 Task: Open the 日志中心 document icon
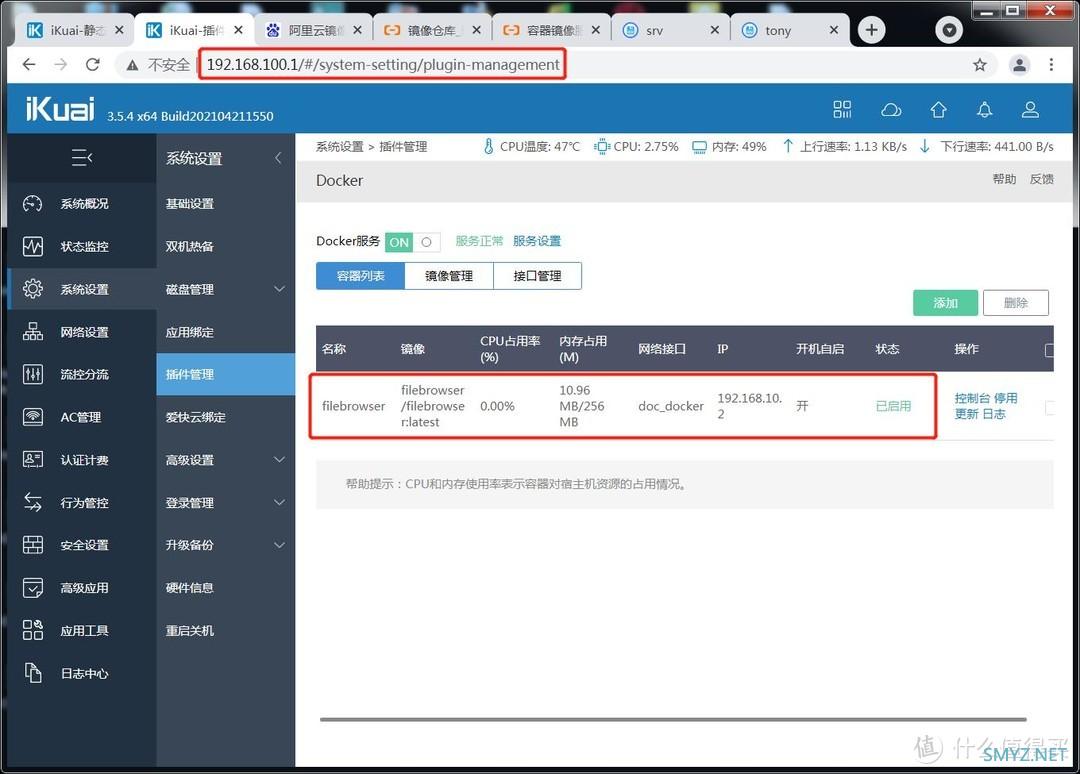pos(32,673)
